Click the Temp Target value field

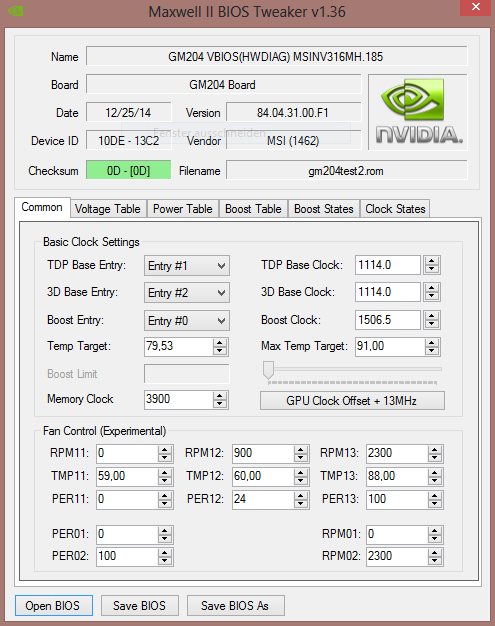(178, 346)
